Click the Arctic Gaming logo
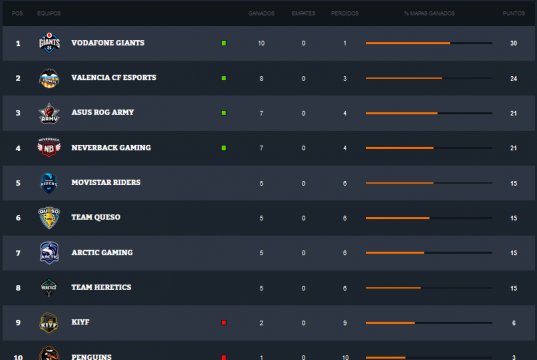 49,253
